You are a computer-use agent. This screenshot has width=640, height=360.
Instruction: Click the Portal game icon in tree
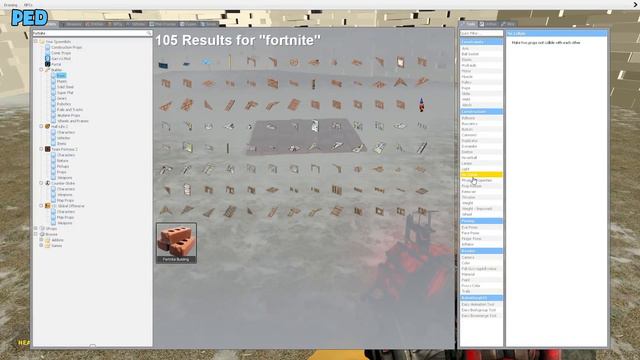coord(48,64)
